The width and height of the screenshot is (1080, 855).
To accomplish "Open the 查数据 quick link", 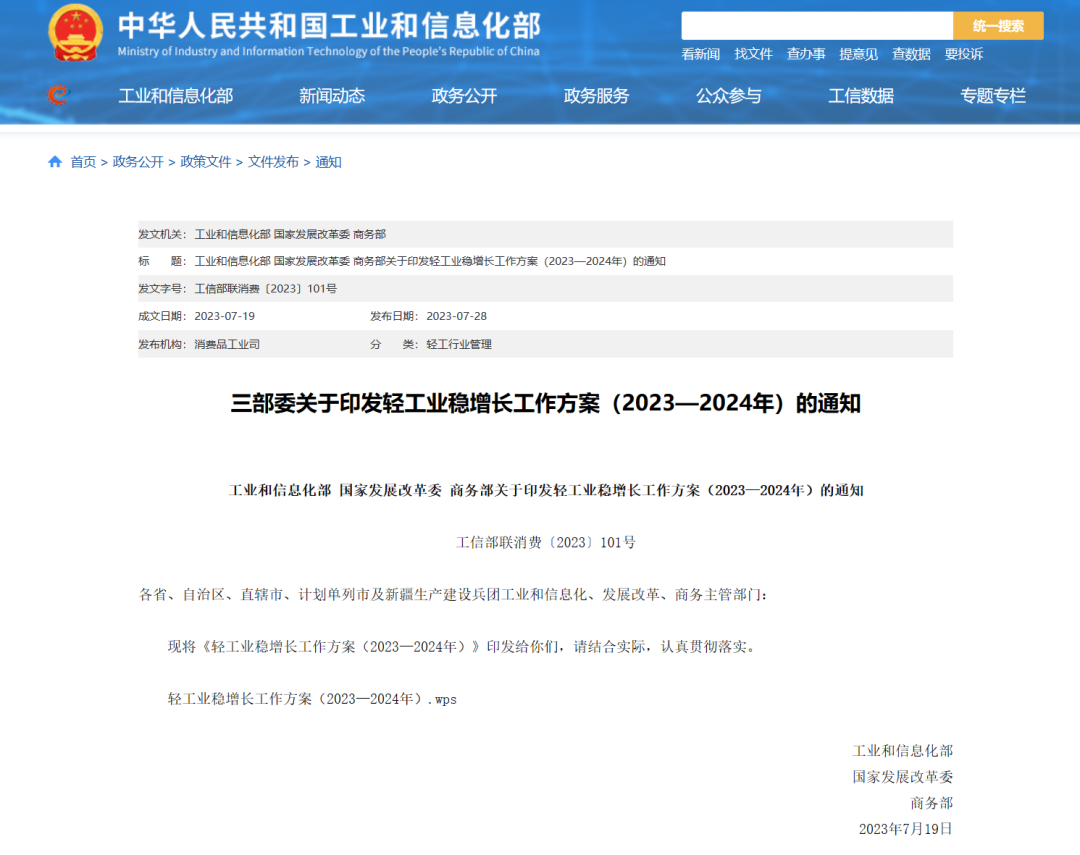I will (x=911, y=54).
